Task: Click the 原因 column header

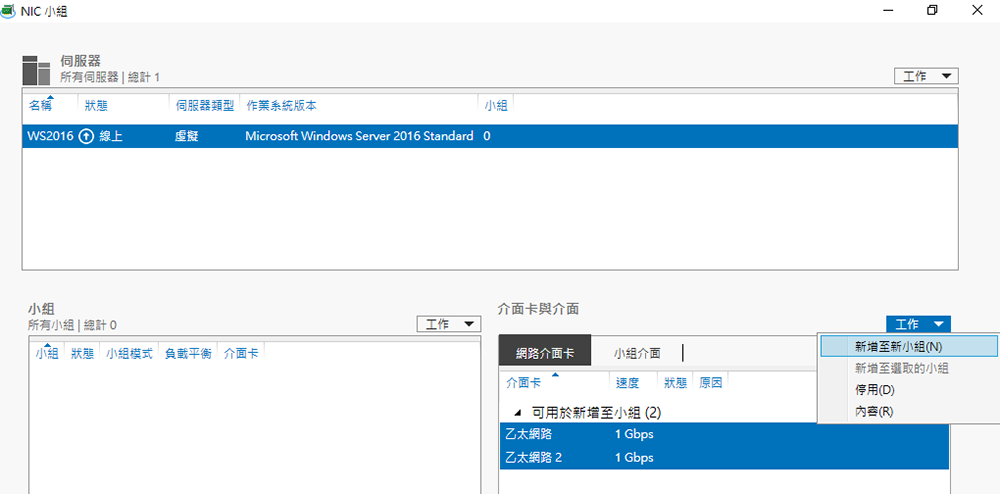Action: (710, 382)
